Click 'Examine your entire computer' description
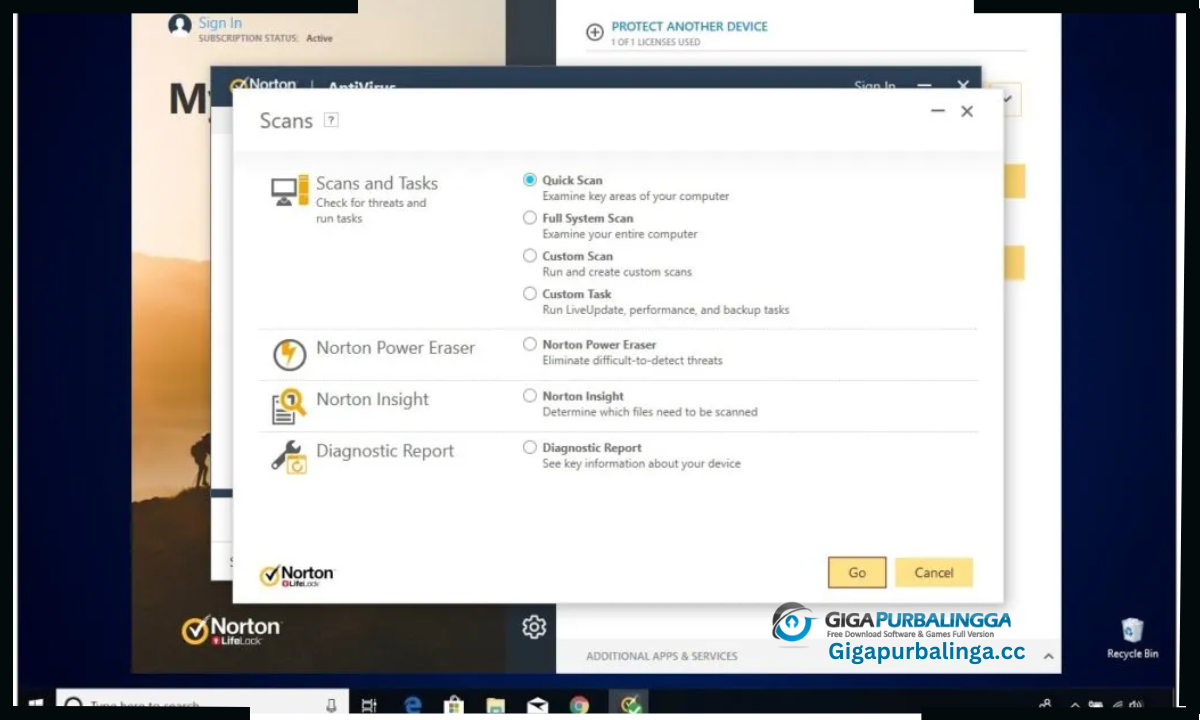Image resolution: width=1200 pixels, height=720 pixels. point(620,234)
